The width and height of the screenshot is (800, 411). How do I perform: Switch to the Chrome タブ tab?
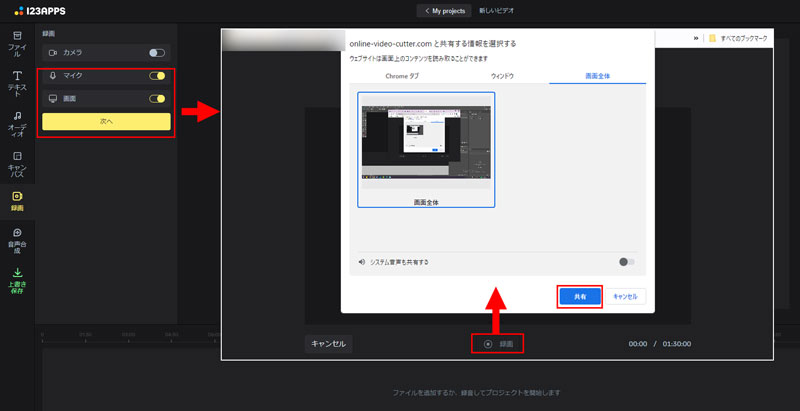pyautogui.click(x=402, y=76)
